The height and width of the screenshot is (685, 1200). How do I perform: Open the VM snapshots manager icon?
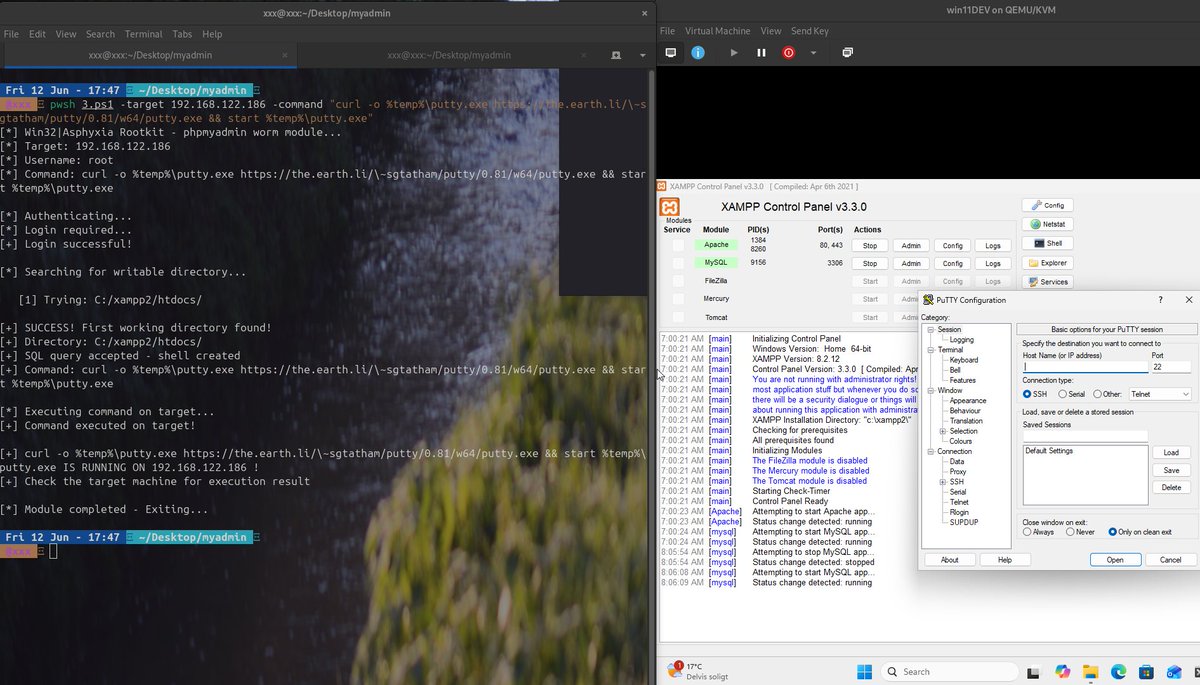[848, 52]
